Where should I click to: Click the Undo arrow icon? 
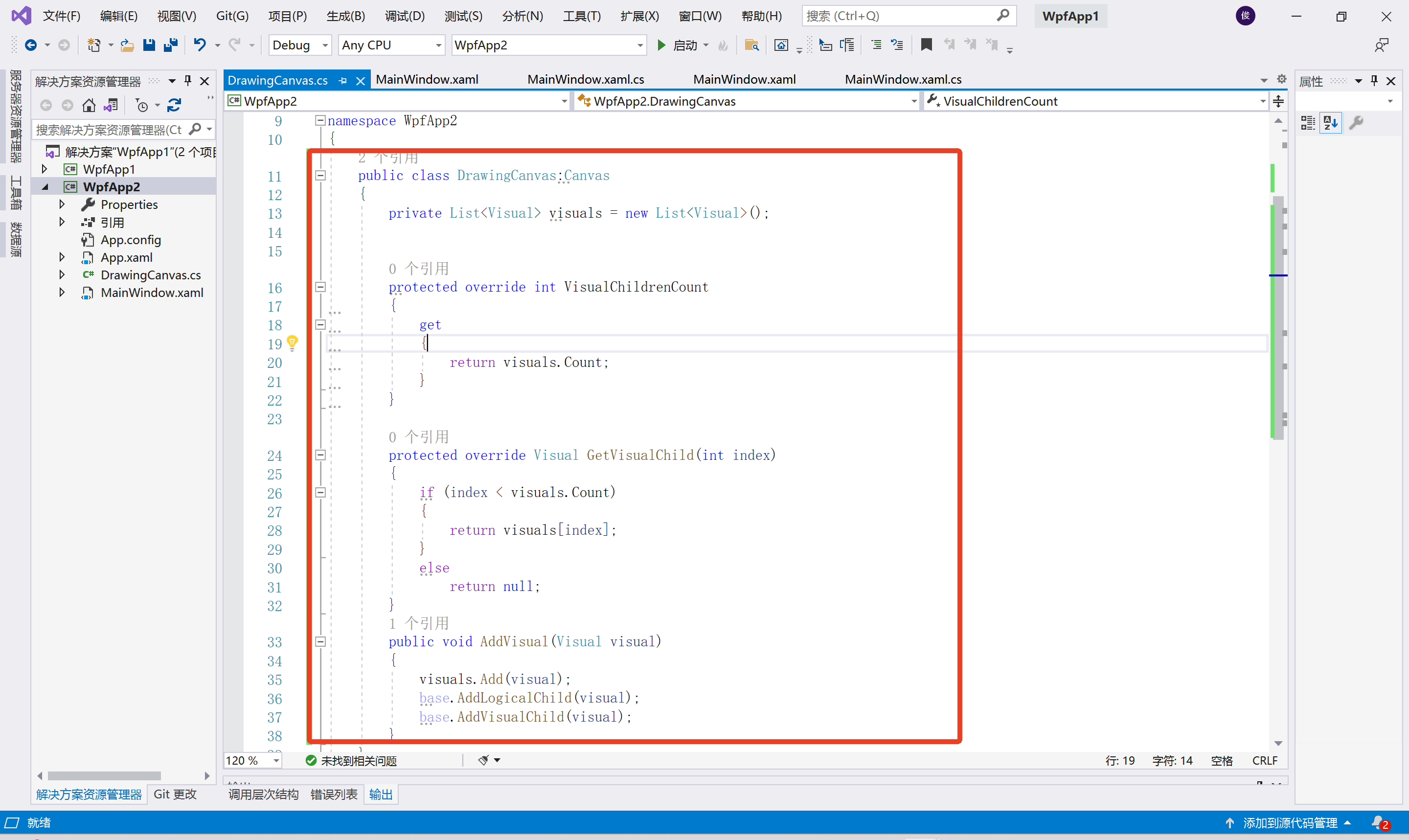pyautogui.click(x=199, y=45)
